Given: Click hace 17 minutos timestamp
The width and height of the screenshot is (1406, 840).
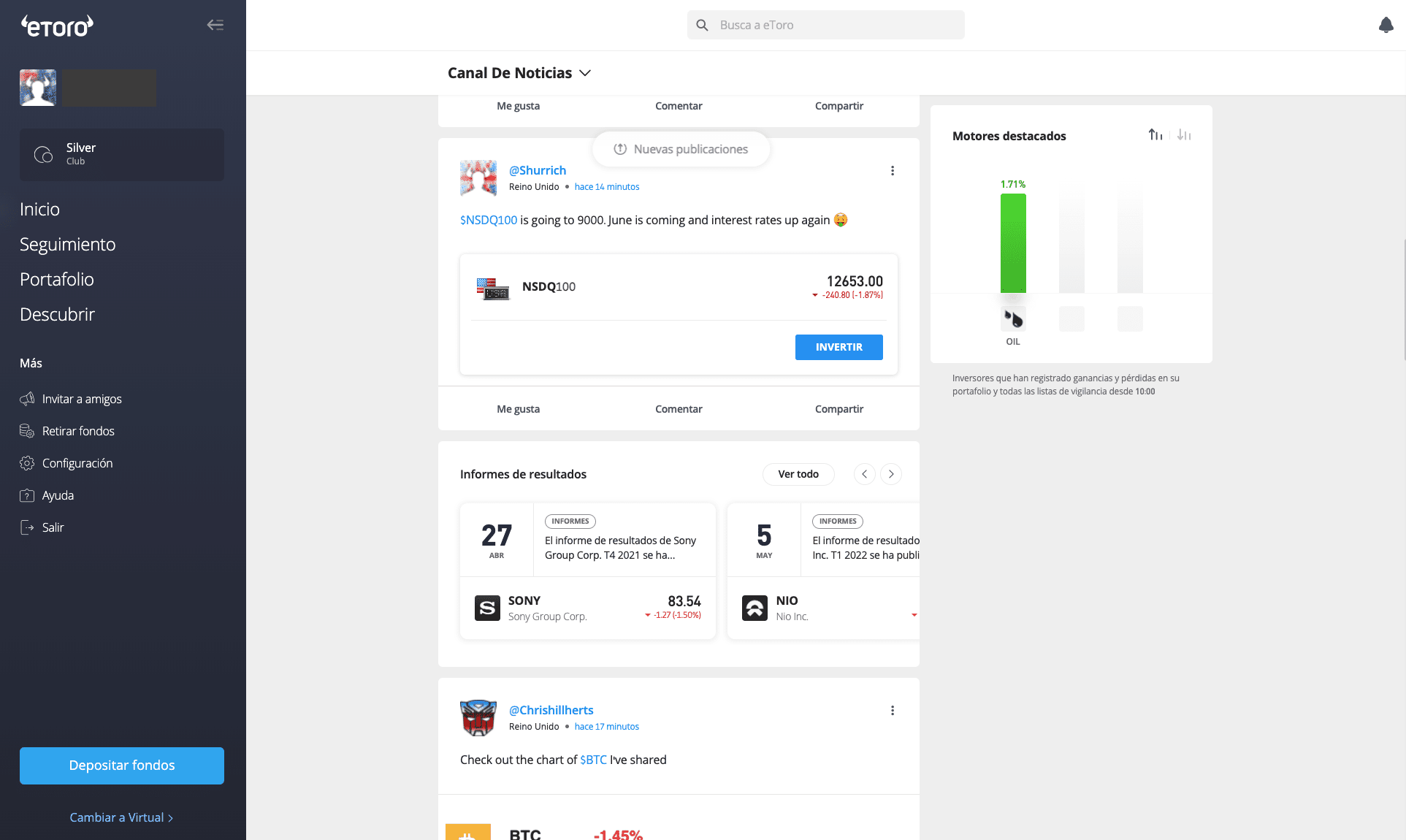Looking at the screenshot, I should tap(607, 727).
